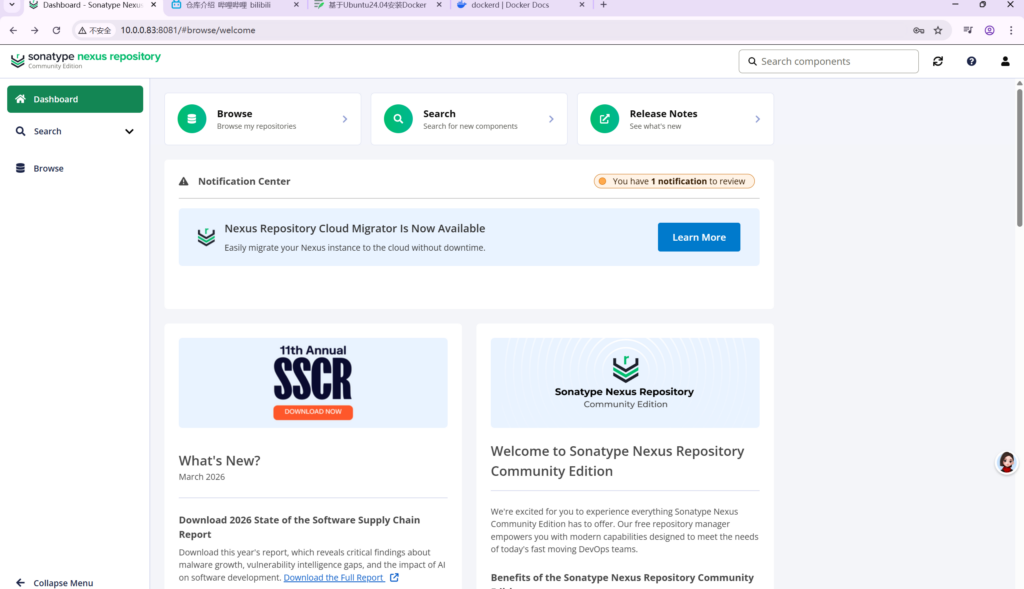Viewport: 1024px width, 589px height.
Task: Click the SSCR Download Now banner
Action: (313, 412)
